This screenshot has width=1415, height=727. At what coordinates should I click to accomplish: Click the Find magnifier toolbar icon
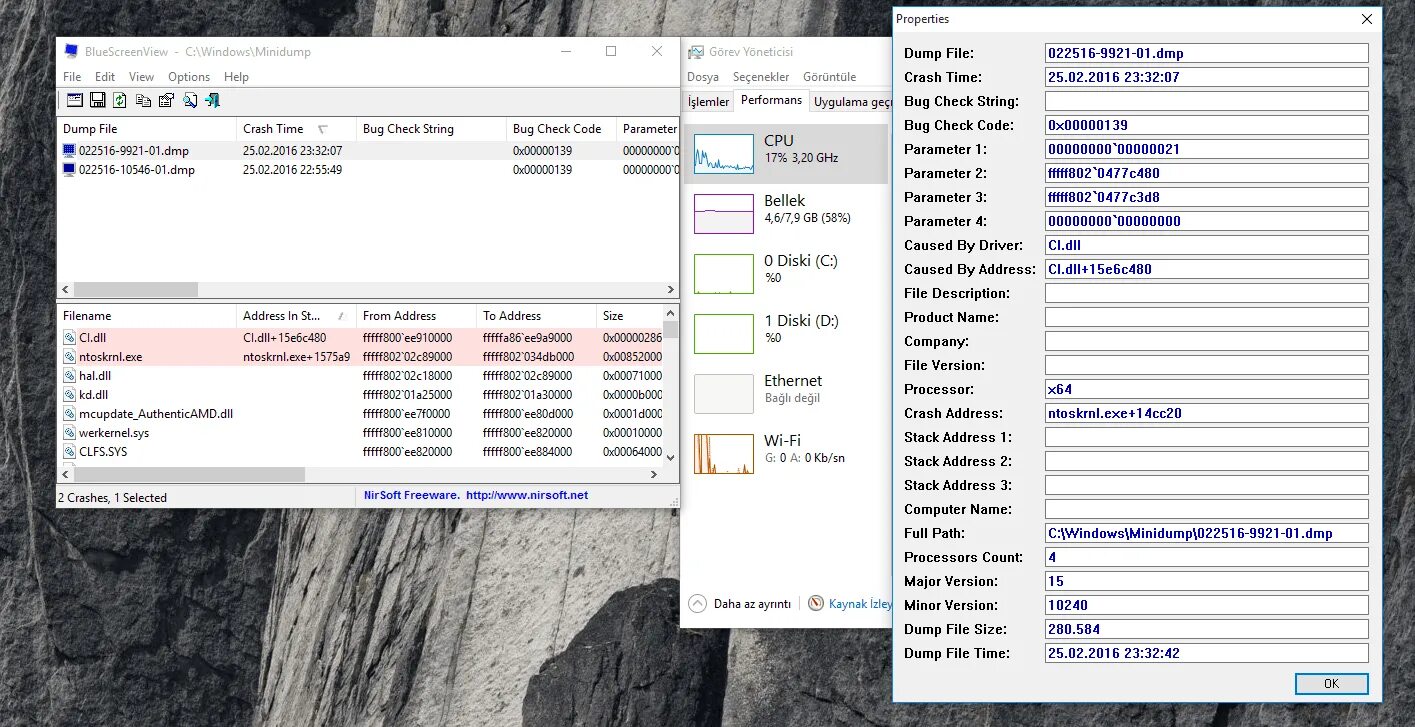click(x=189, y=100)
